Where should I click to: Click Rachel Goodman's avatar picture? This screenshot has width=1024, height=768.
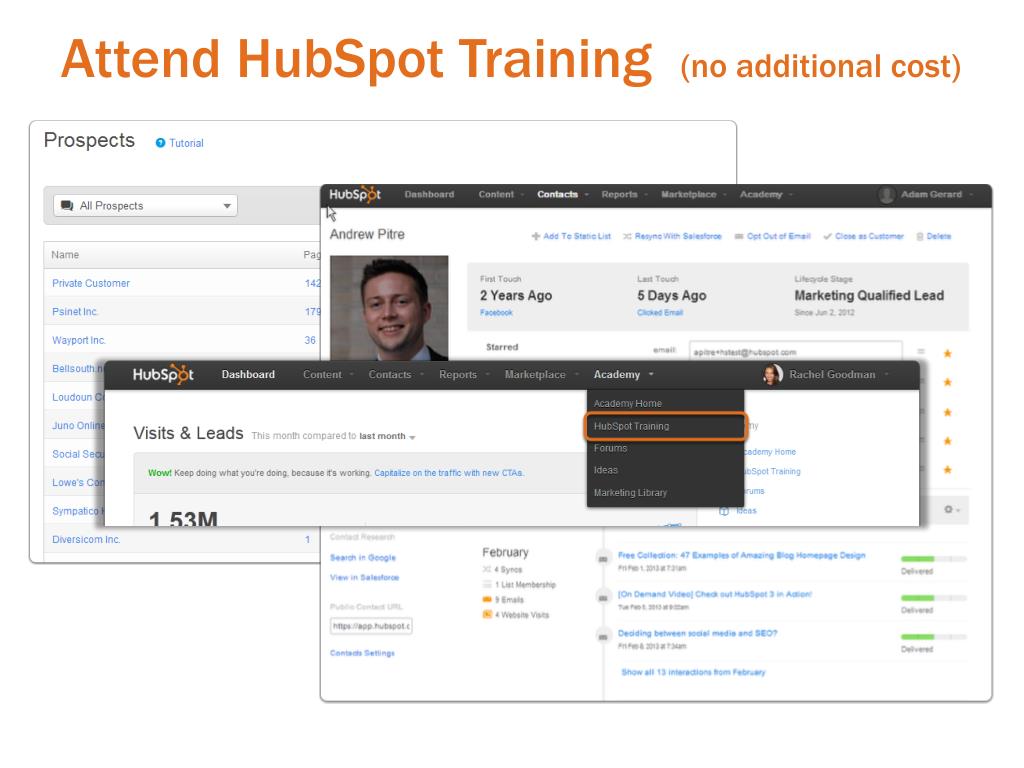click(x=773, y=374)
